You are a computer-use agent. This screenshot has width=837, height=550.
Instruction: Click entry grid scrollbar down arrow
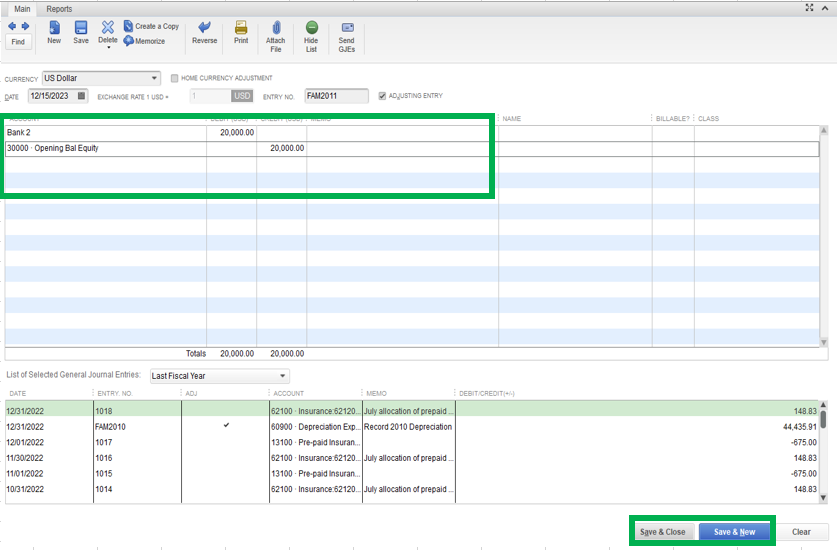(x=824, y=342)
